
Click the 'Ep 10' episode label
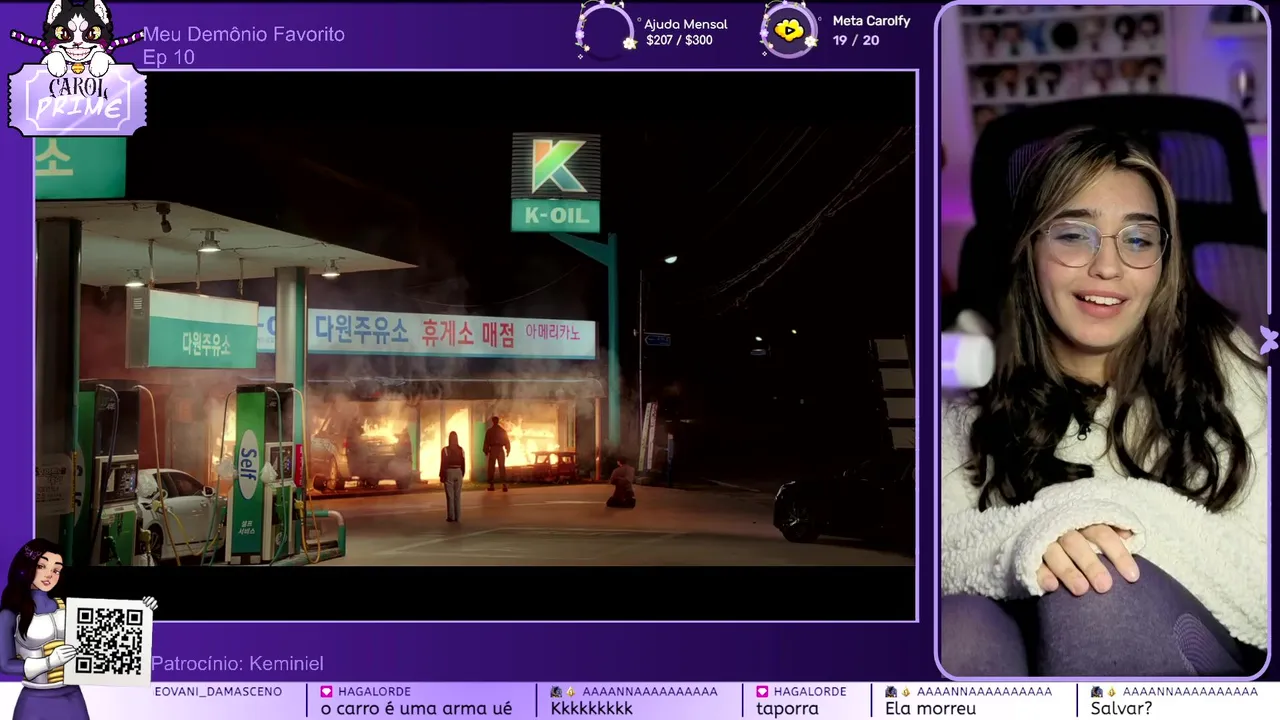(x=169, y=57)
